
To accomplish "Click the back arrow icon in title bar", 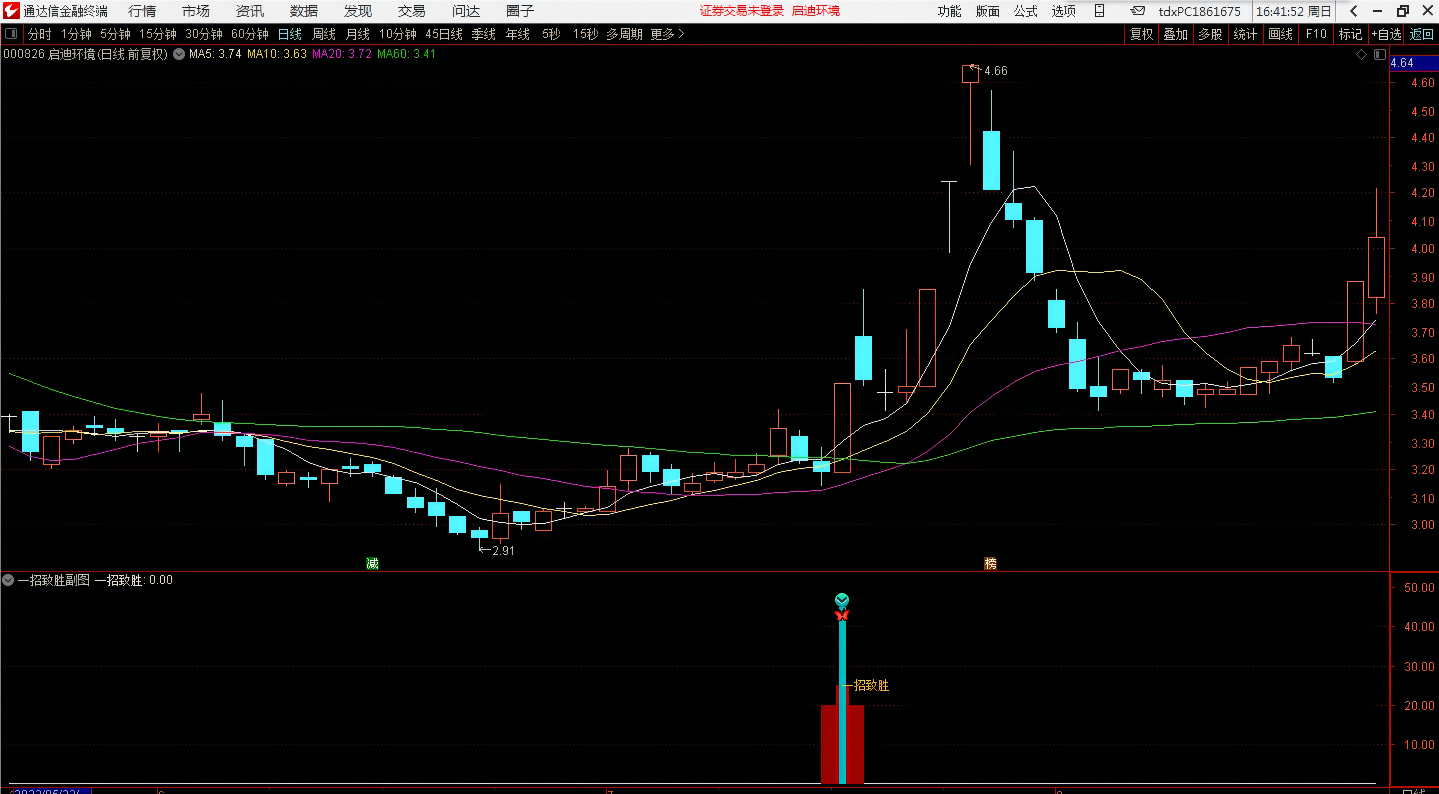I will (x=1353, y=11).
